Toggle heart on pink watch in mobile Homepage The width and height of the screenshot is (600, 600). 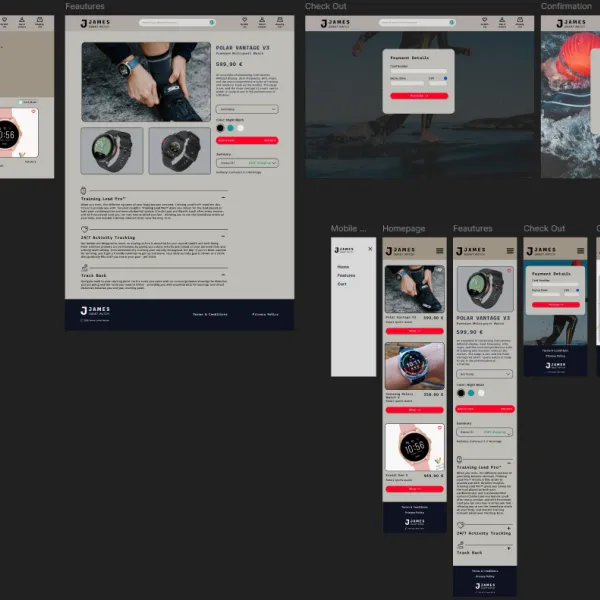440,428
